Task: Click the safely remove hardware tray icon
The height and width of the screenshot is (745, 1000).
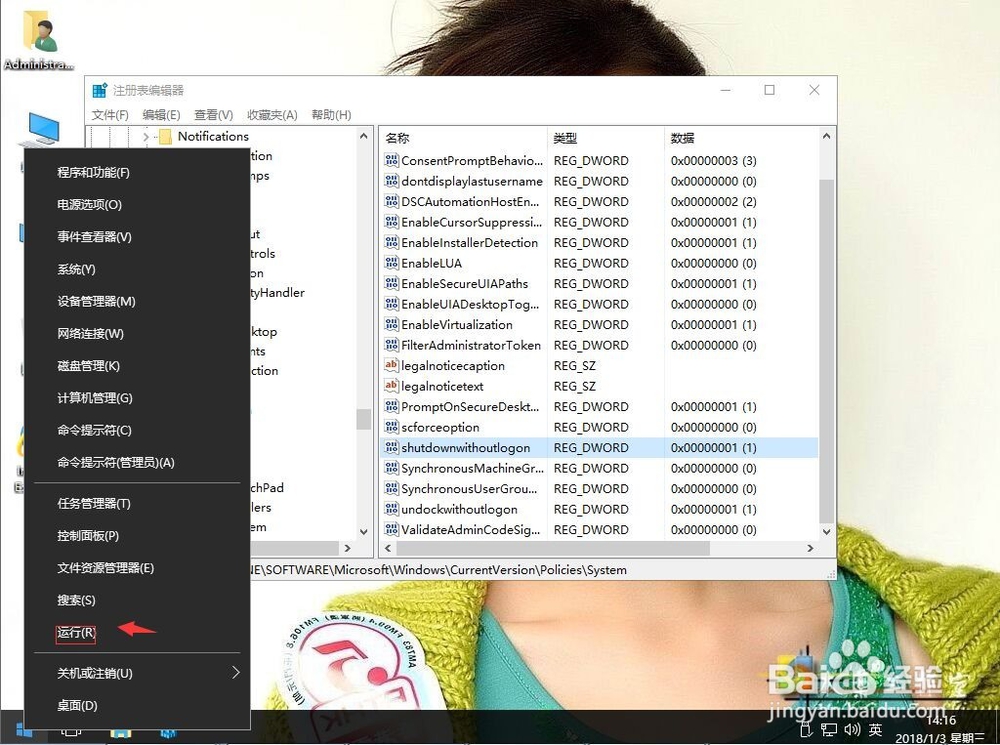Action: tap(806, 730)
